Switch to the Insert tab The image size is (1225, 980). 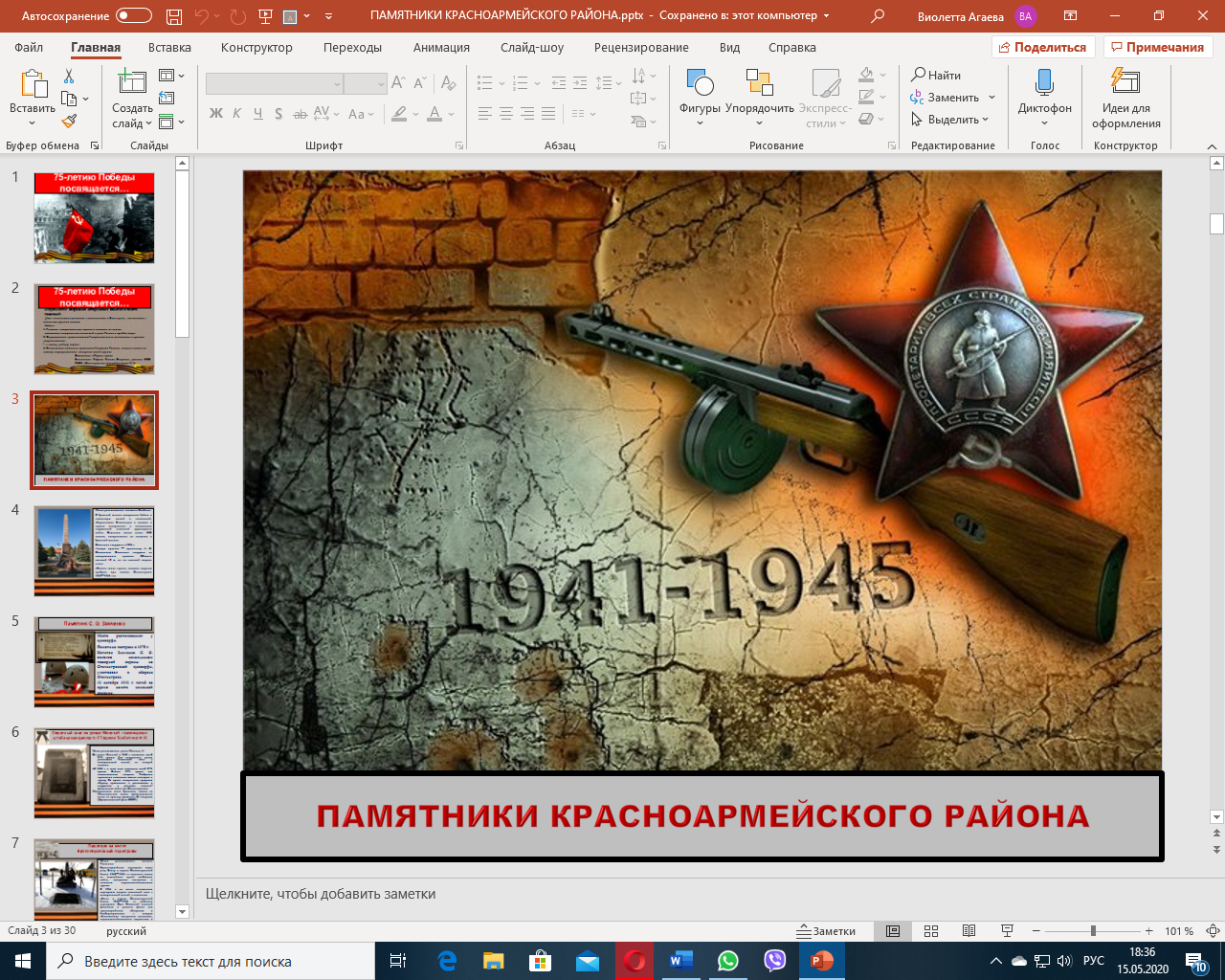pos(169,47)
